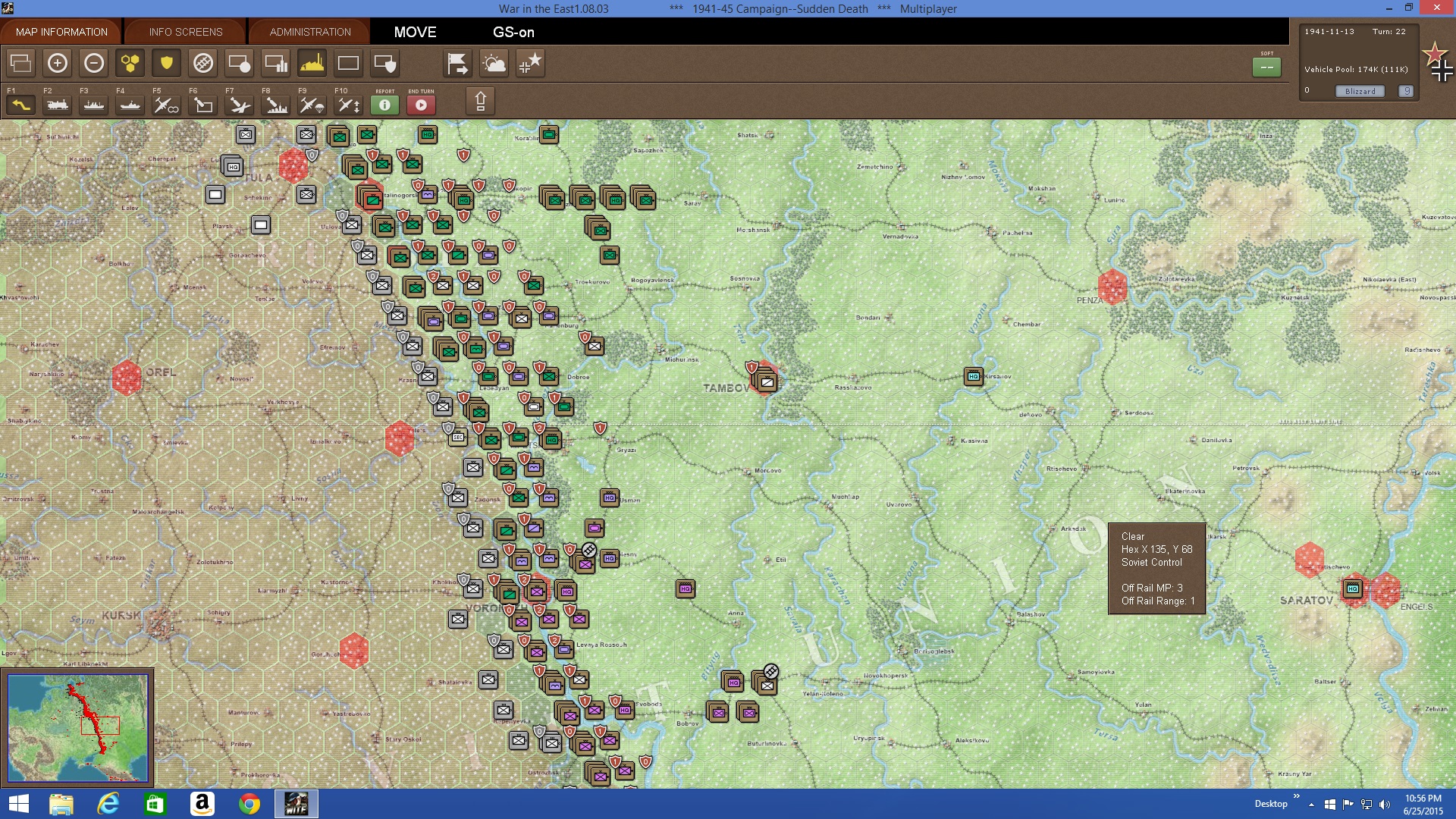The width and height of the screenshot is (1456, 819).
Task: Toggle the yellow shield fort levels display
Action: click(166, 63)
